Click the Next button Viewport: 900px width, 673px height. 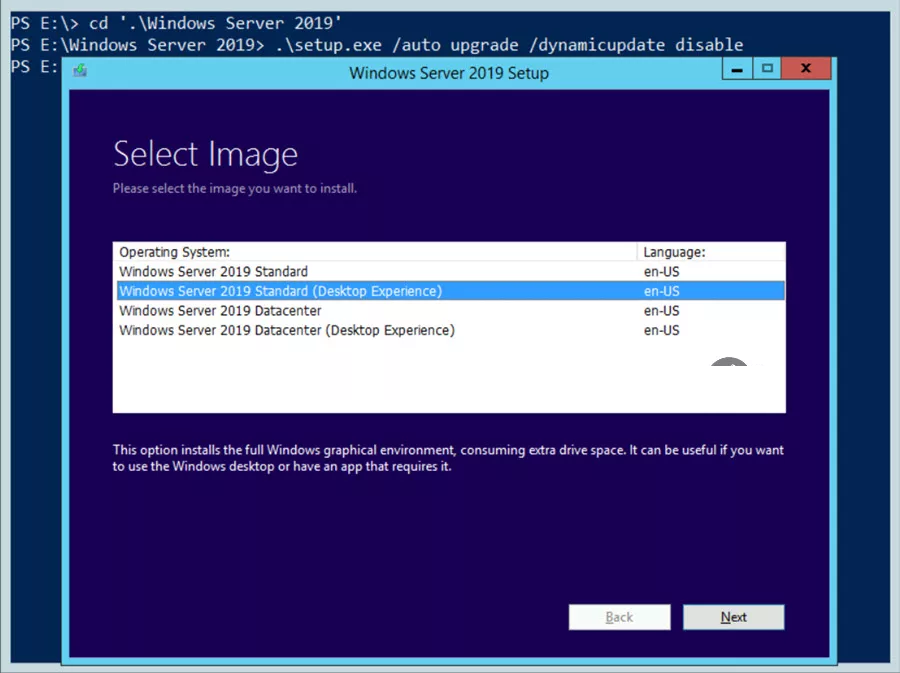point(733,617)
